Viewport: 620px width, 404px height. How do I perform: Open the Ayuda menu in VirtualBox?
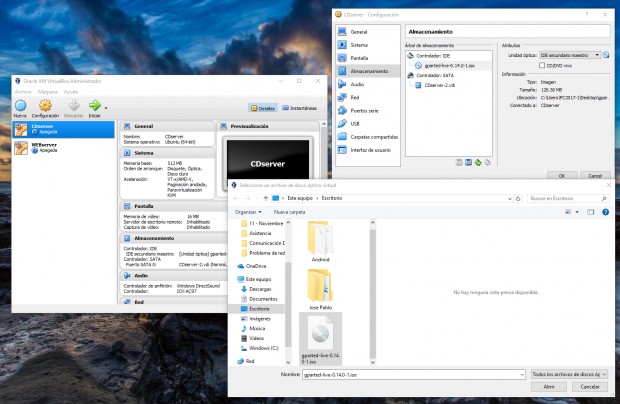(x=71, y=92)
